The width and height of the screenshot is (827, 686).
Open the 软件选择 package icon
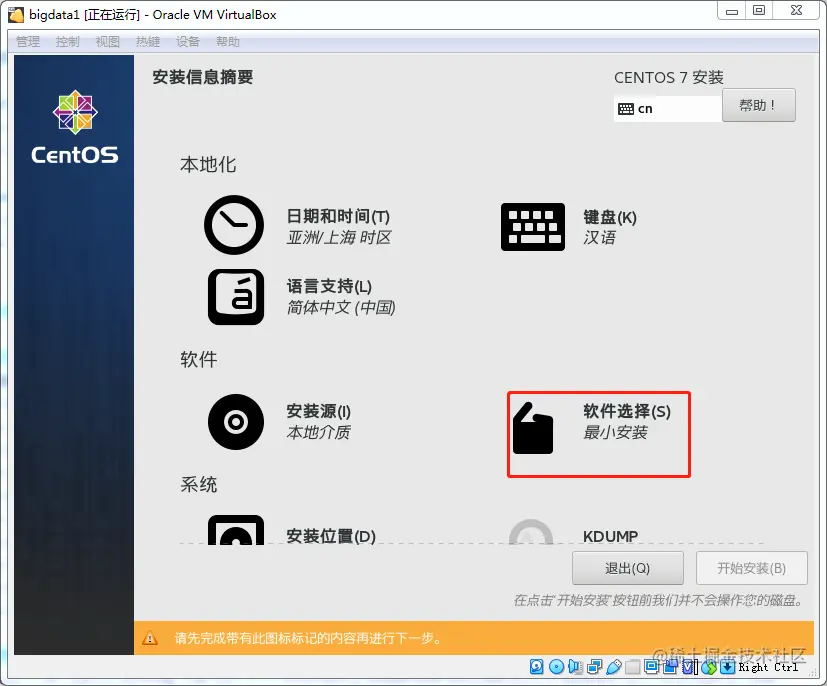click(x=533, y=428)
